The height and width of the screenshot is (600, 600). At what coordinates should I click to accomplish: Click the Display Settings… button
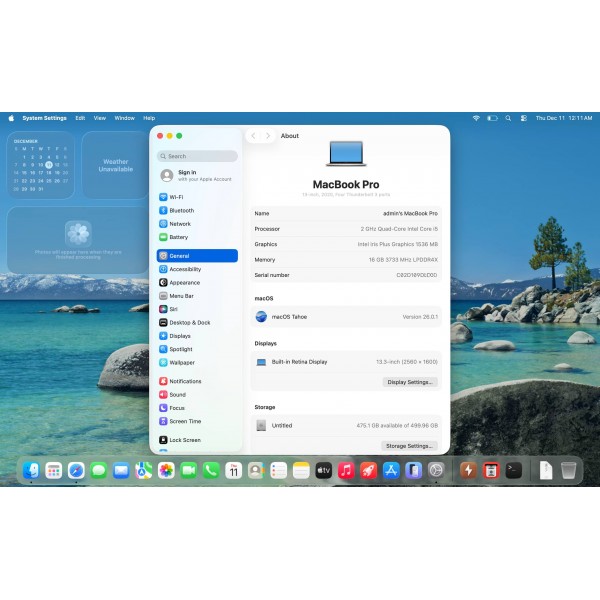click(x=410, y=382)
